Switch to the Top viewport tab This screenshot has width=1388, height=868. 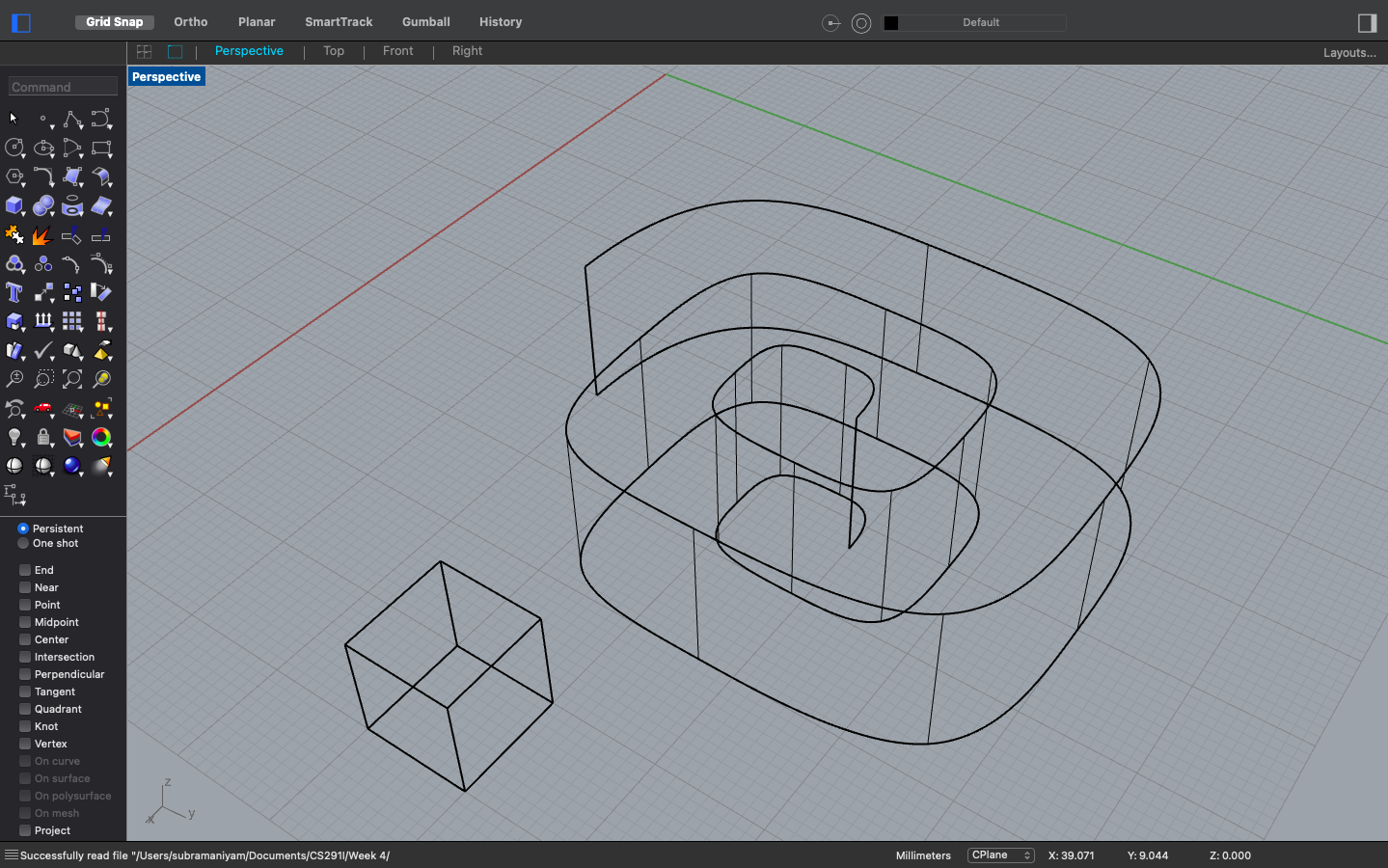coord(333,51)
